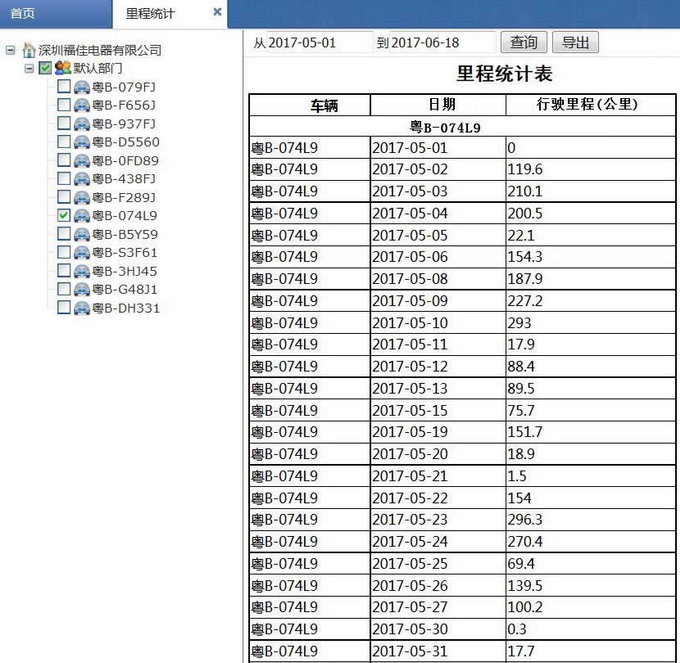Check the box for vehicle 粤B-F656J
The image size is (680, 663).
click(64, 105)
